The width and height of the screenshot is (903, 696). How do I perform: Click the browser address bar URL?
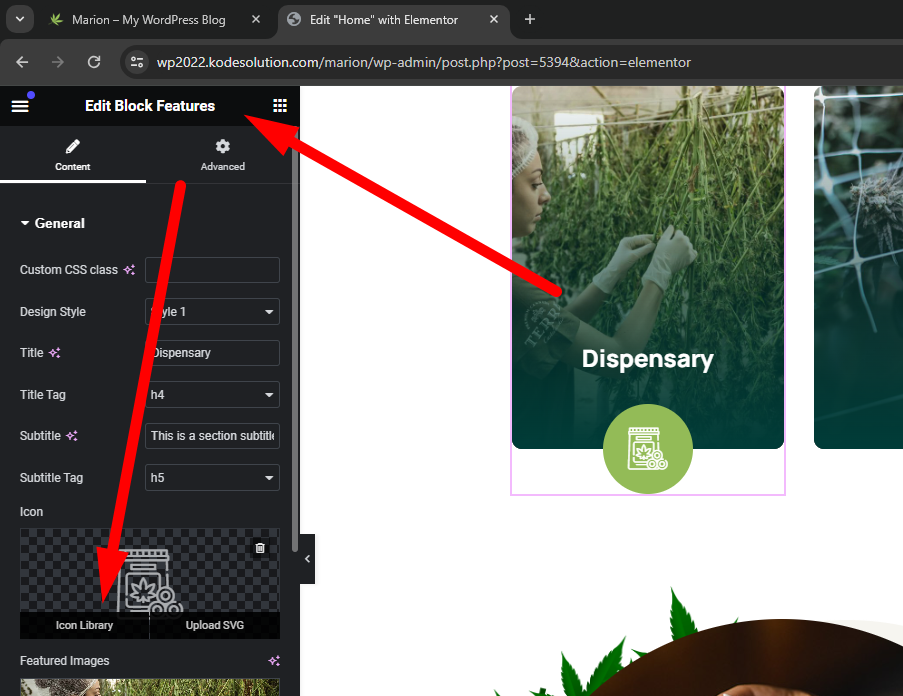tap(423, 62)
